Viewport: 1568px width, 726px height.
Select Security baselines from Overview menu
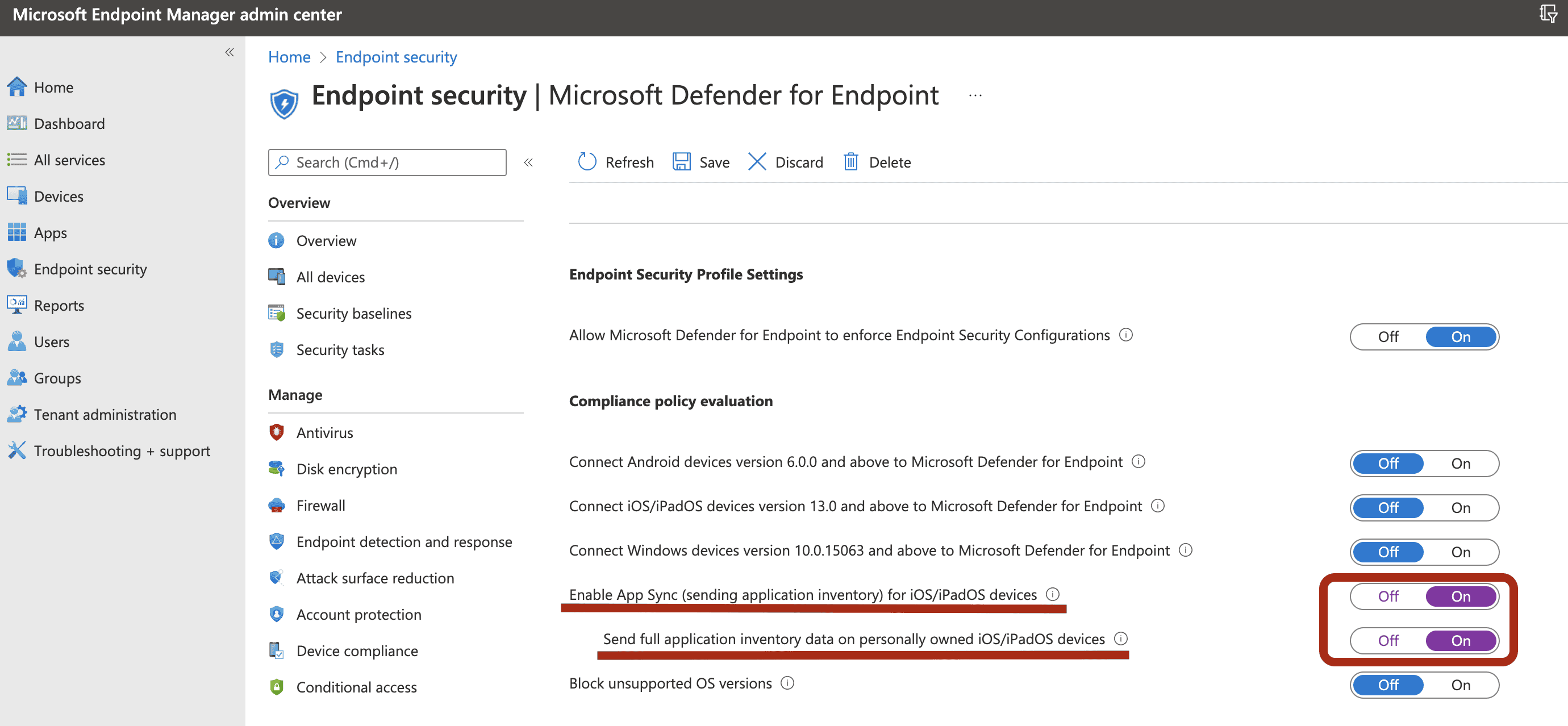(x=353, y=314)
